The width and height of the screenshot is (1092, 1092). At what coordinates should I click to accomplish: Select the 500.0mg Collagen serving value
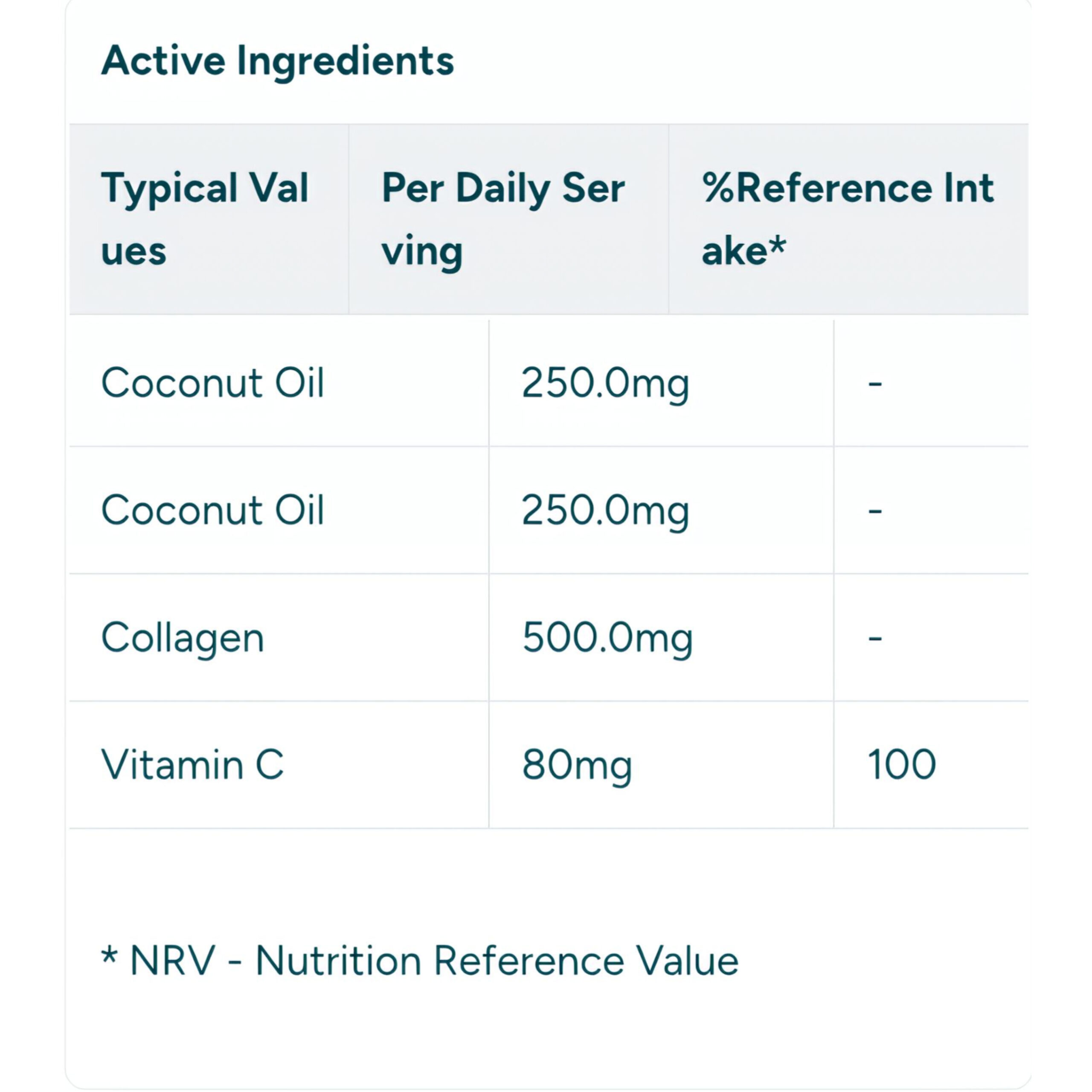607,638
